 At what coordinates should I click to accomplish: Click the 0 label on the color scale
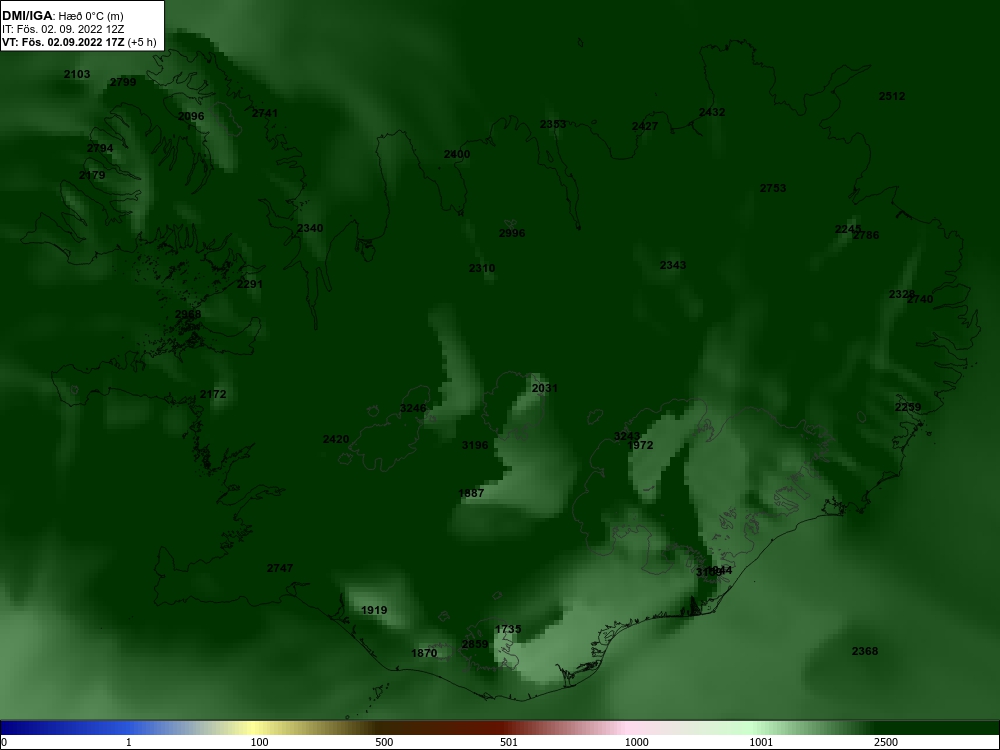[3, 742]
